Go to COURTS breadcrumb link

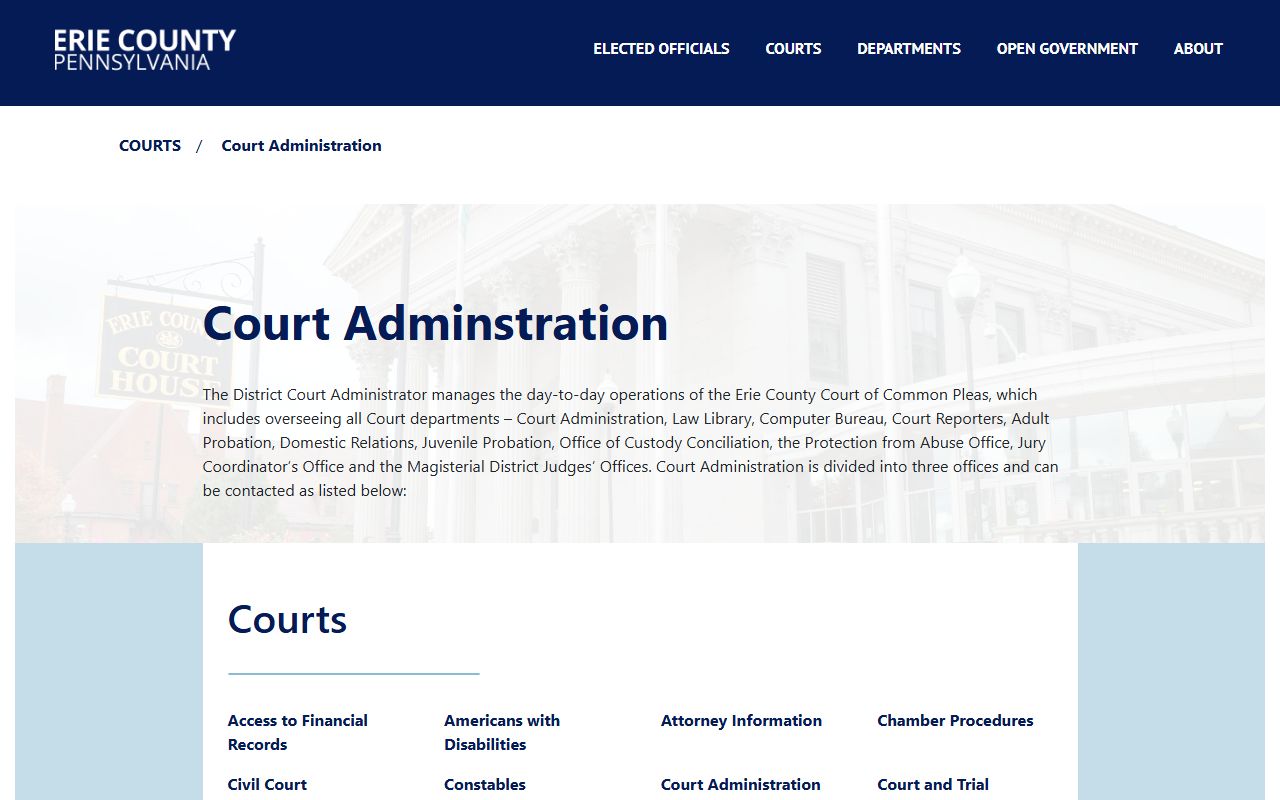point(150,145)
